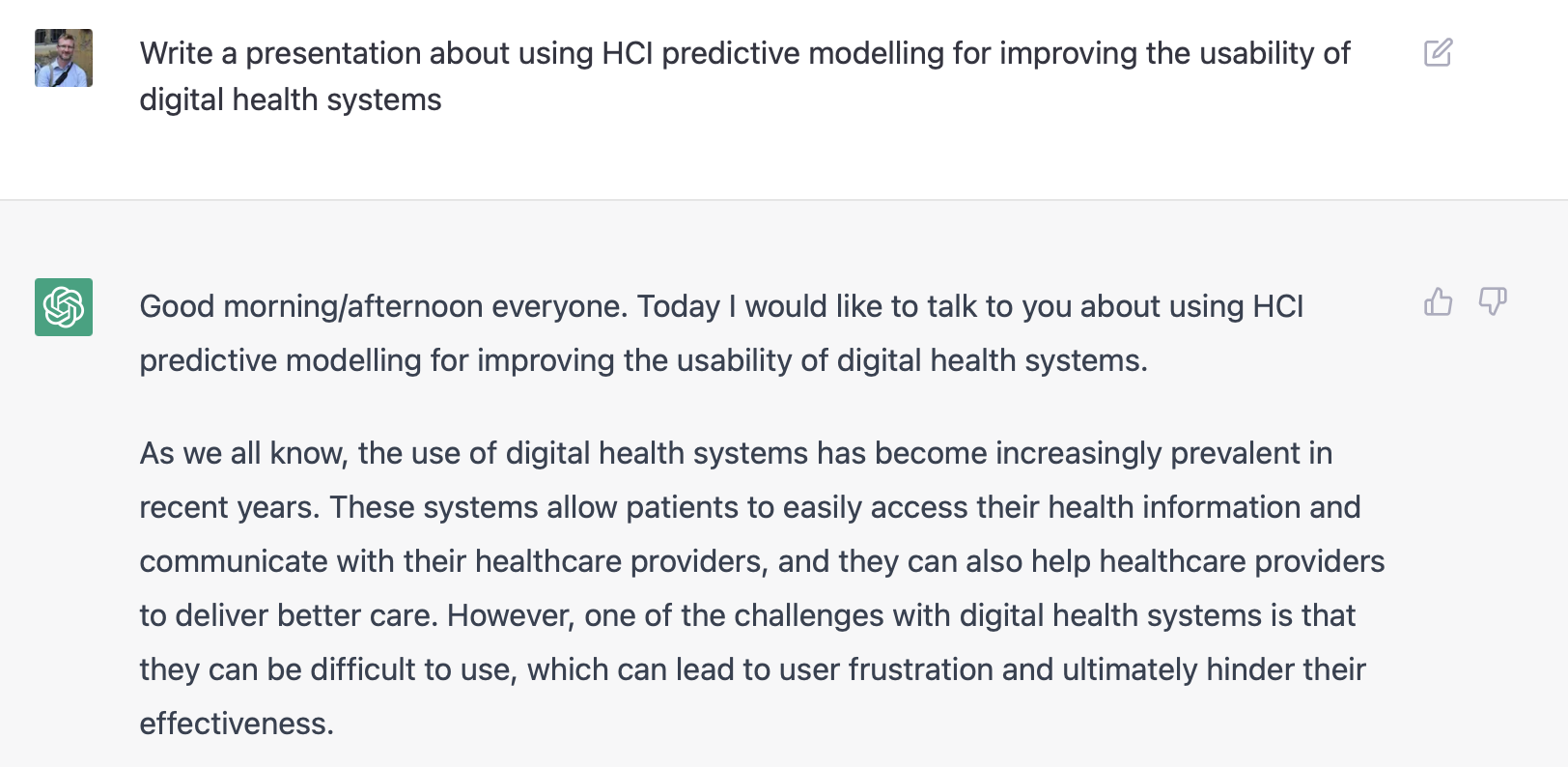Click the phrase "recent years"
Screen dimensions: 1568x767
click(229, 507)
